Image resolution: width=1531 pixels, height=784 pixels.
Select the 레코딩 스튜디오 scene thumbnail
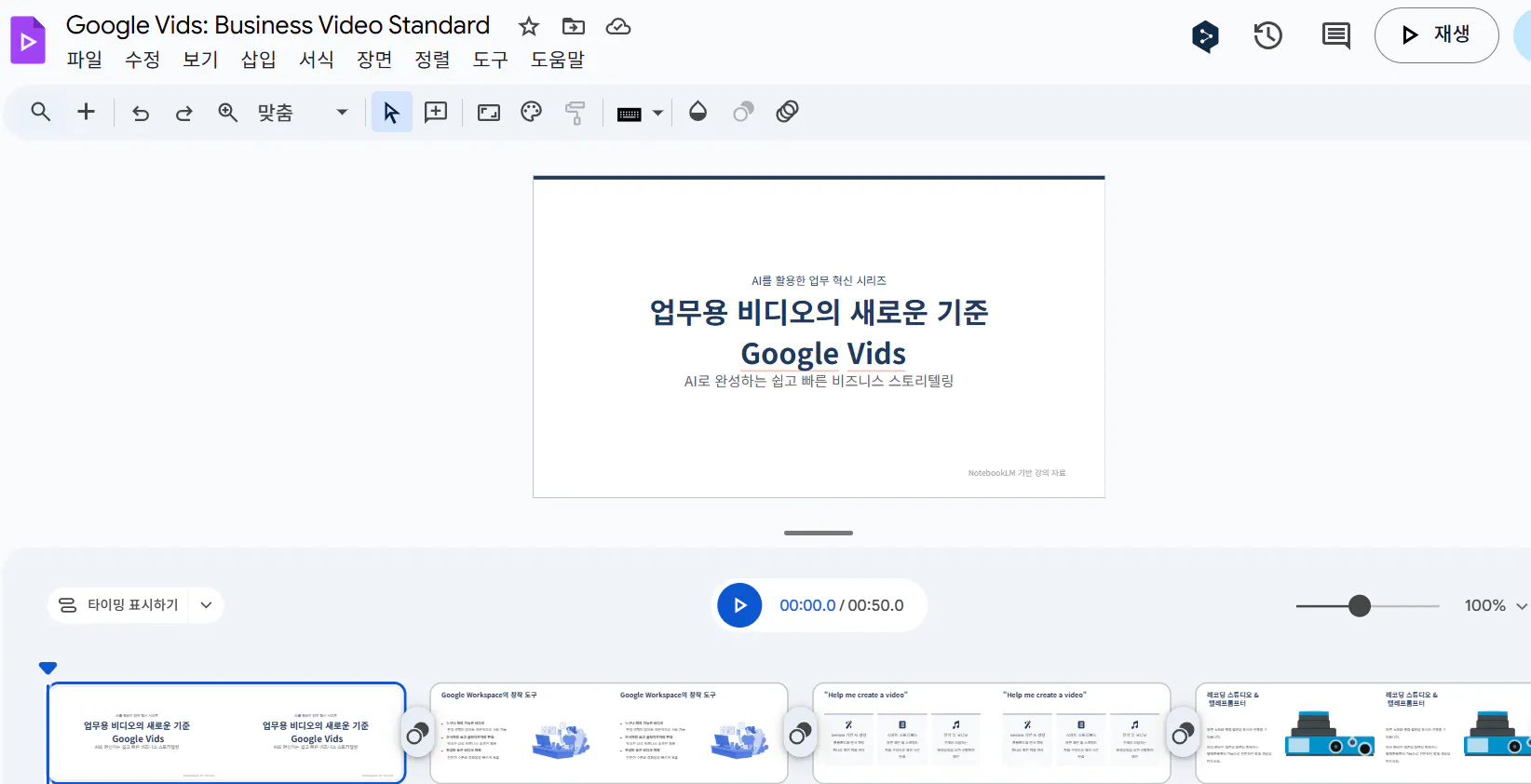click(1363, 734)
